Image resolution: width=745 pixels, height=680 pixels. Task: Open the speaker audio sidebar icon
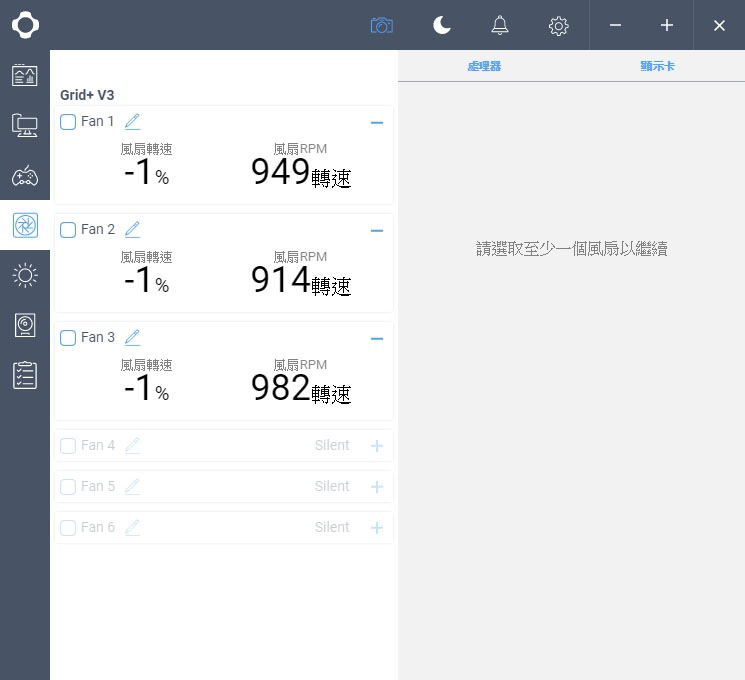[25, 325]
